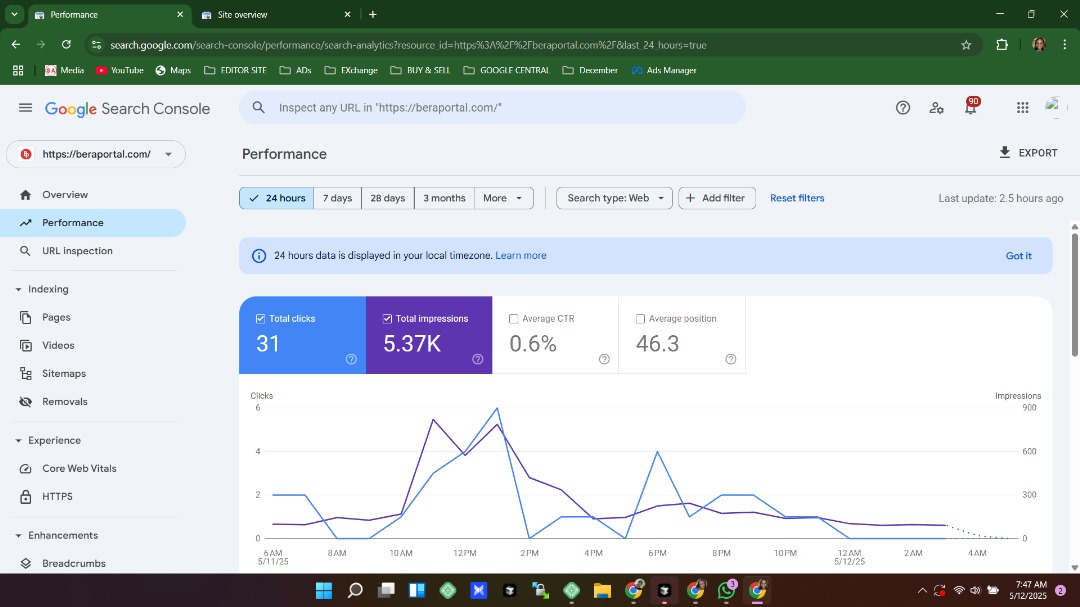This screenshot has width=1080, height=607.
Task: Enable the Average CTR checkbox
Action: 514,319
